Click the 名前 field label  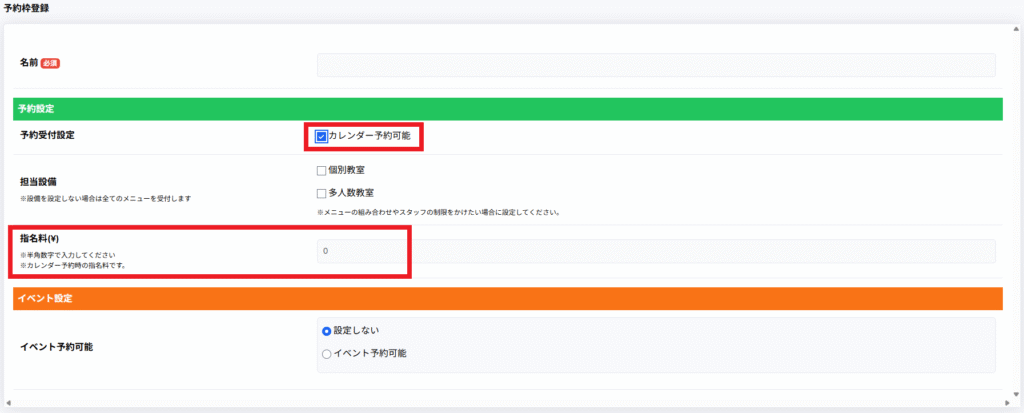(29, 63)
